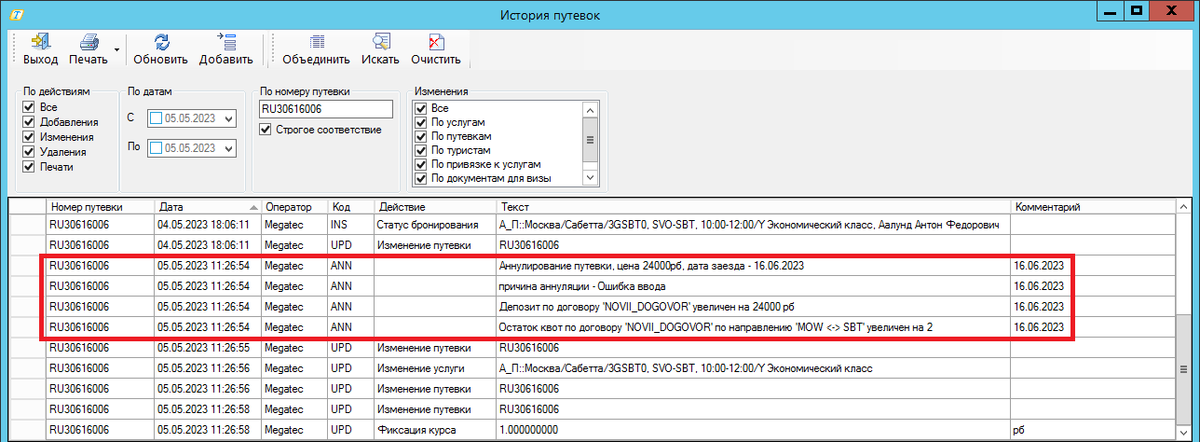The height and width of the screenshot is (442, 1200).
Task: Disable Строгое соответствие checkbox
Action: pos(265,129)
